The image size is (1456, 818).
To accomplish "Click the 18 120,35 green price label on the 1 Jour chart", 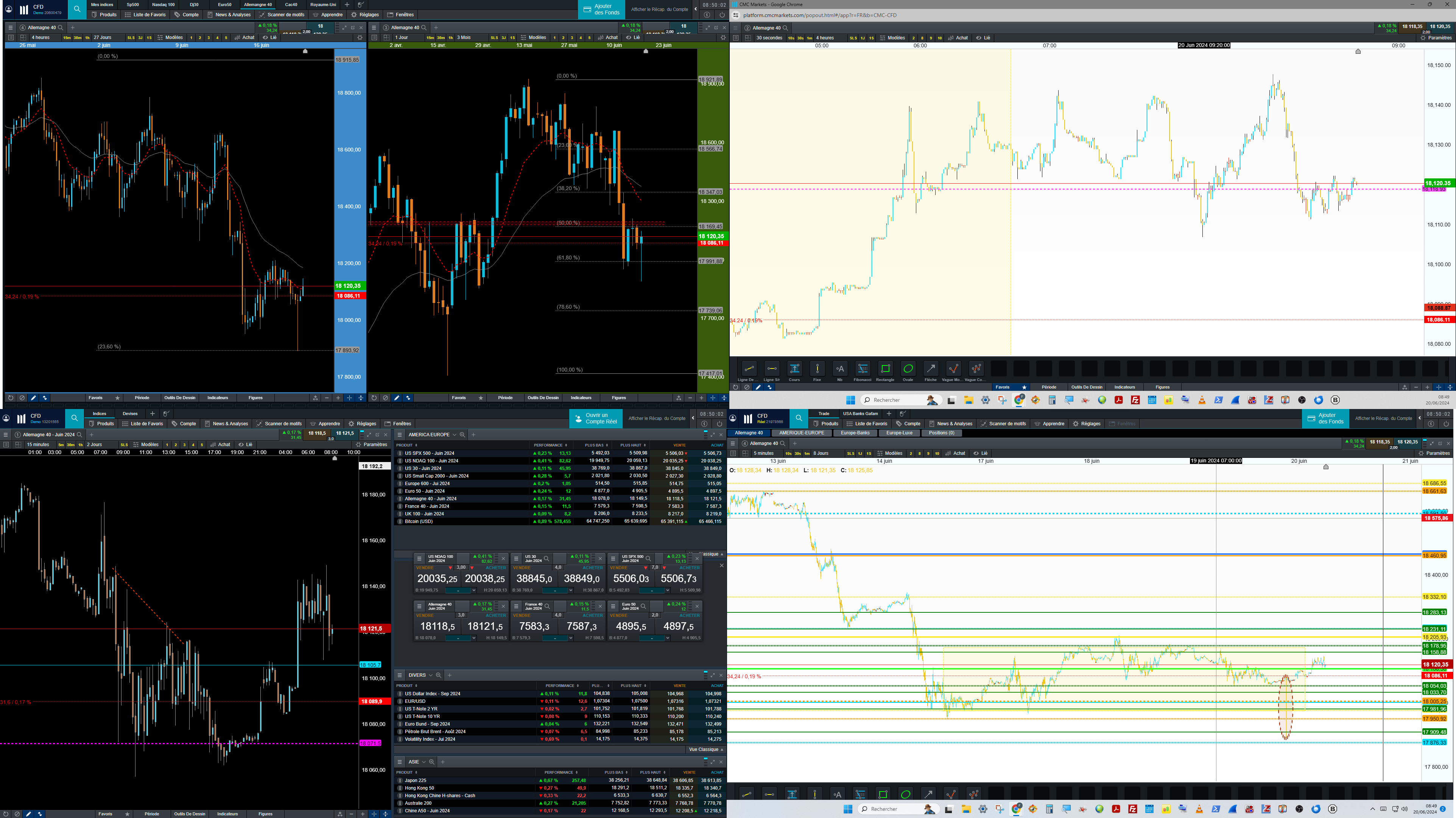I will coord(711,236).
